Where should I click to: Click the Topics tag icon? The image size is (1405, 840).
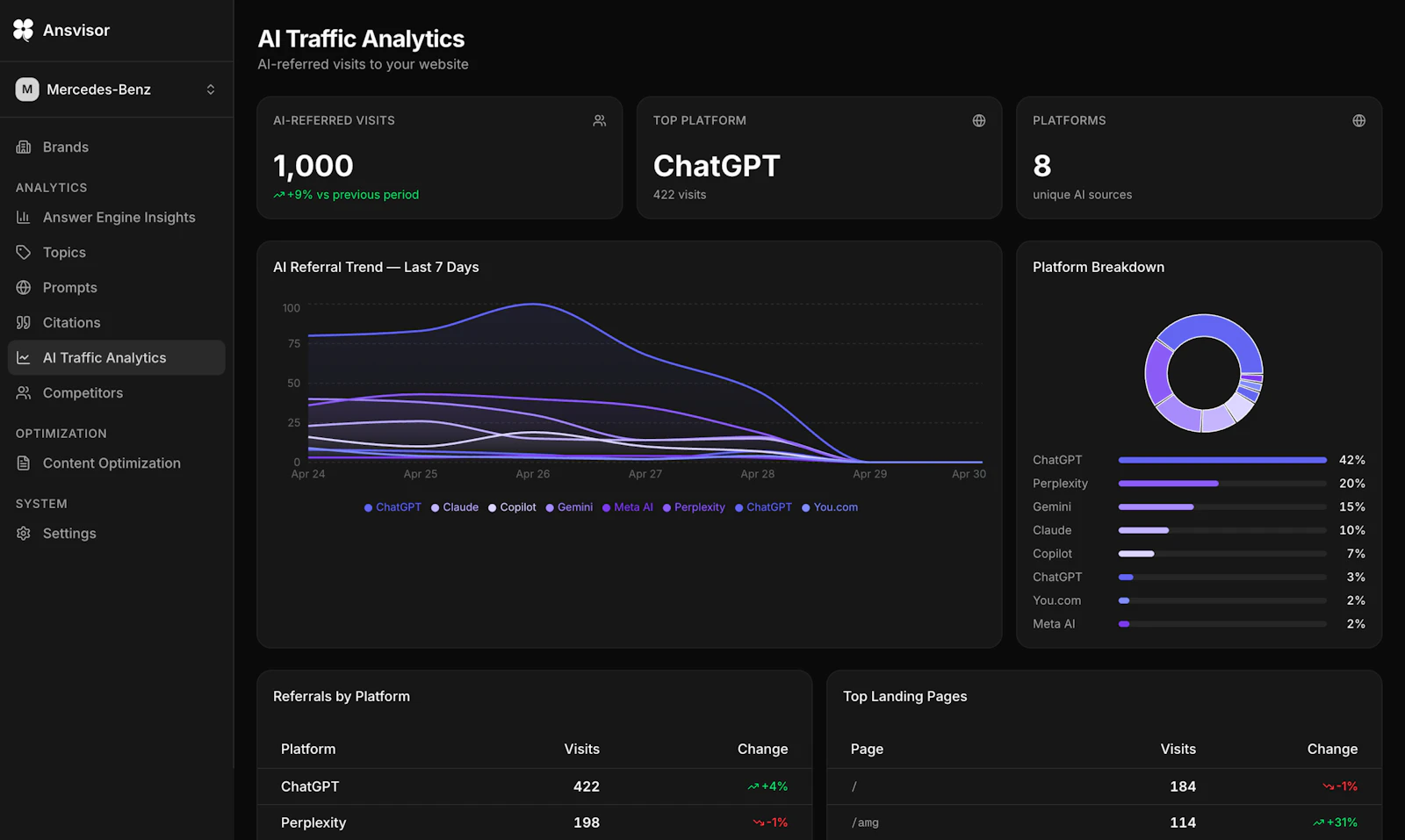coord(24,253)
